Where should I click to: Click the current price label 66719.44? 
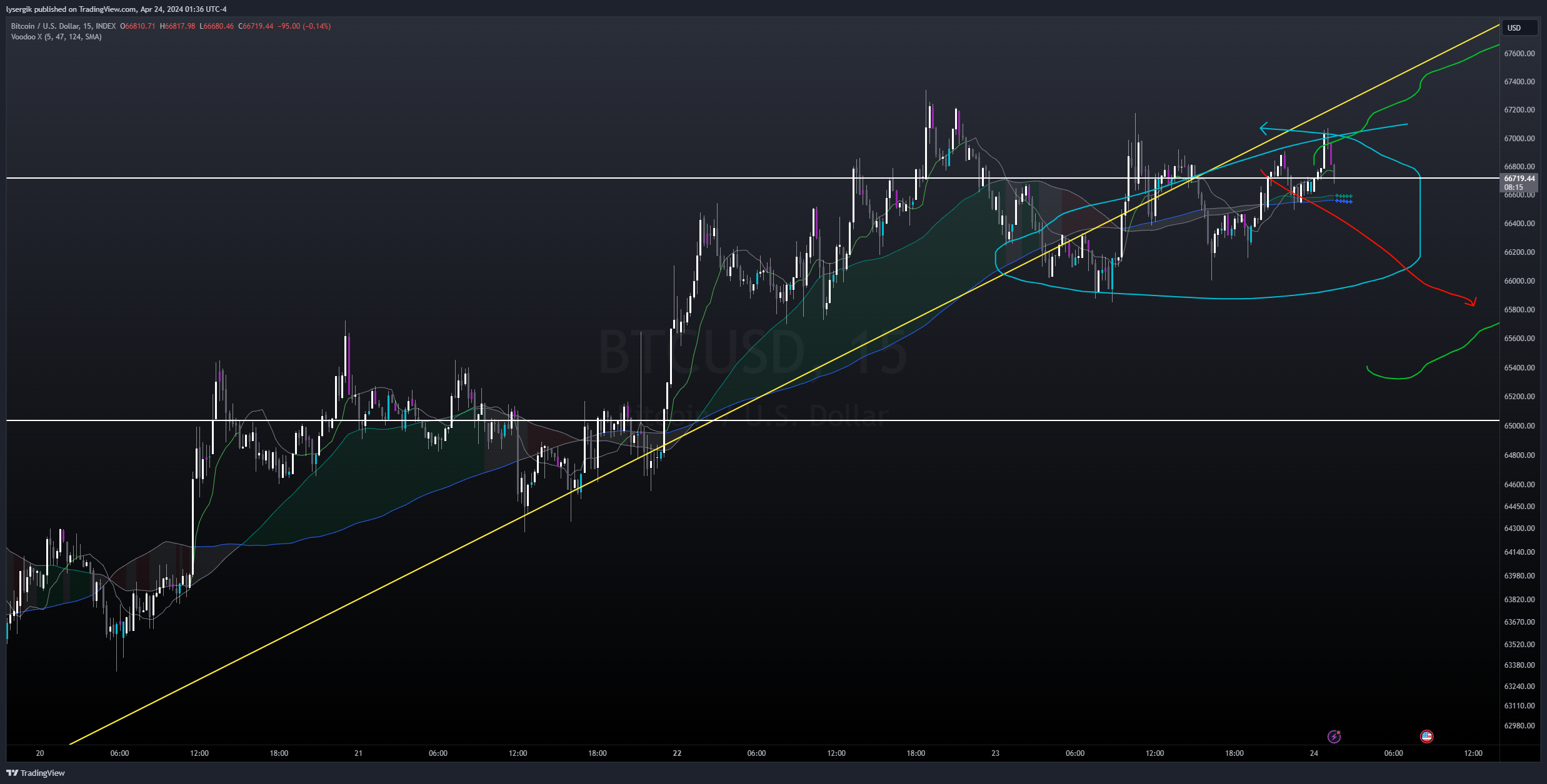point(1519,179)
